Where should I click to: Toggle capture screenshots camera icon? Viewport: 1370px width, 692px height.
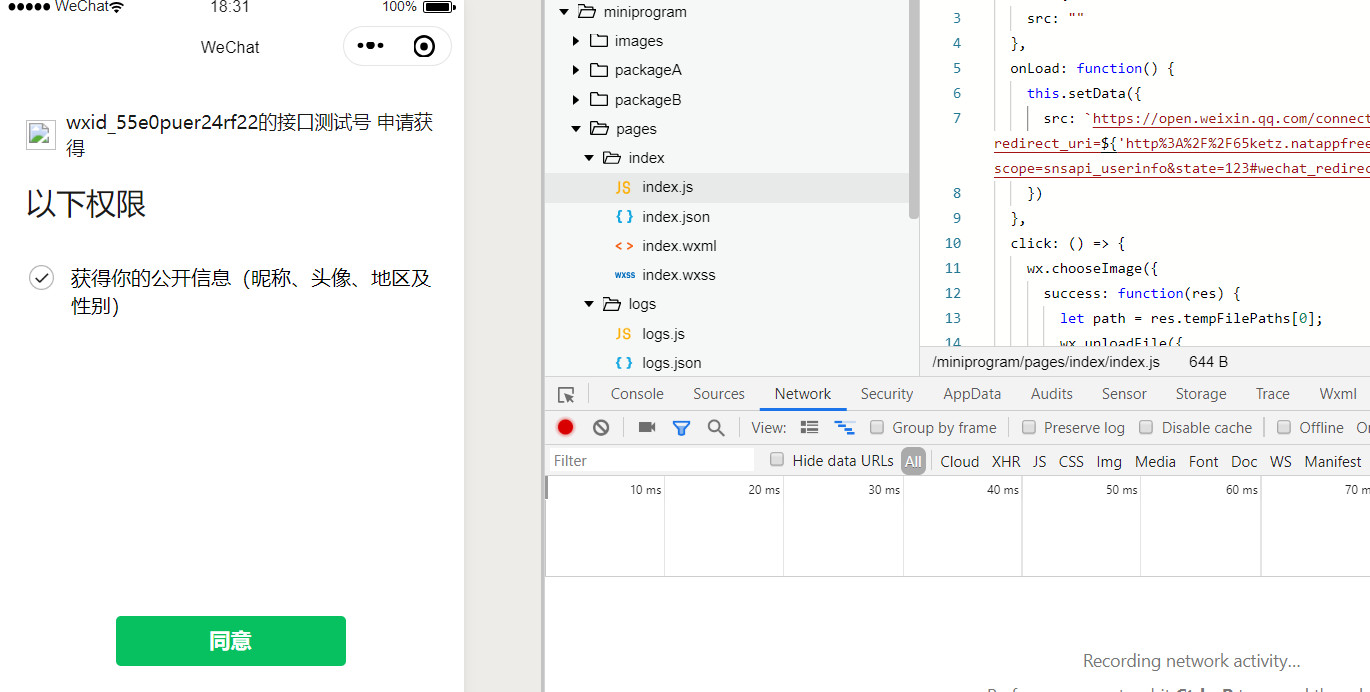tap(647, 427)
